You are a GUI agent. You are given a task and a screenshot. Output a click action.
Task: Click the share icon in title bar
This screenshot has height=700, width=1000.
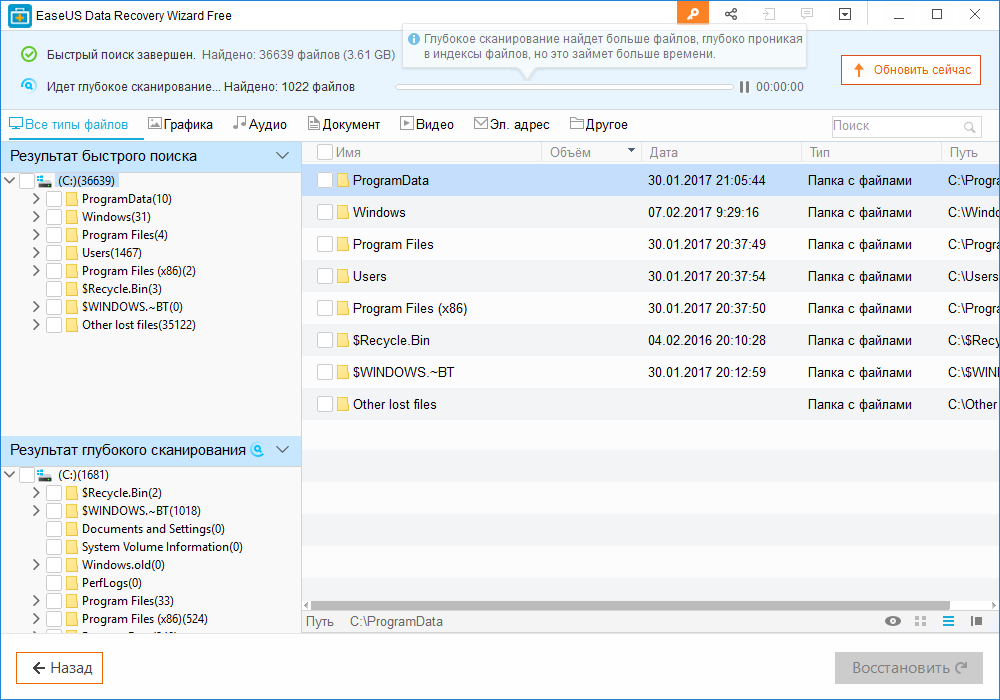pos(731,14)
